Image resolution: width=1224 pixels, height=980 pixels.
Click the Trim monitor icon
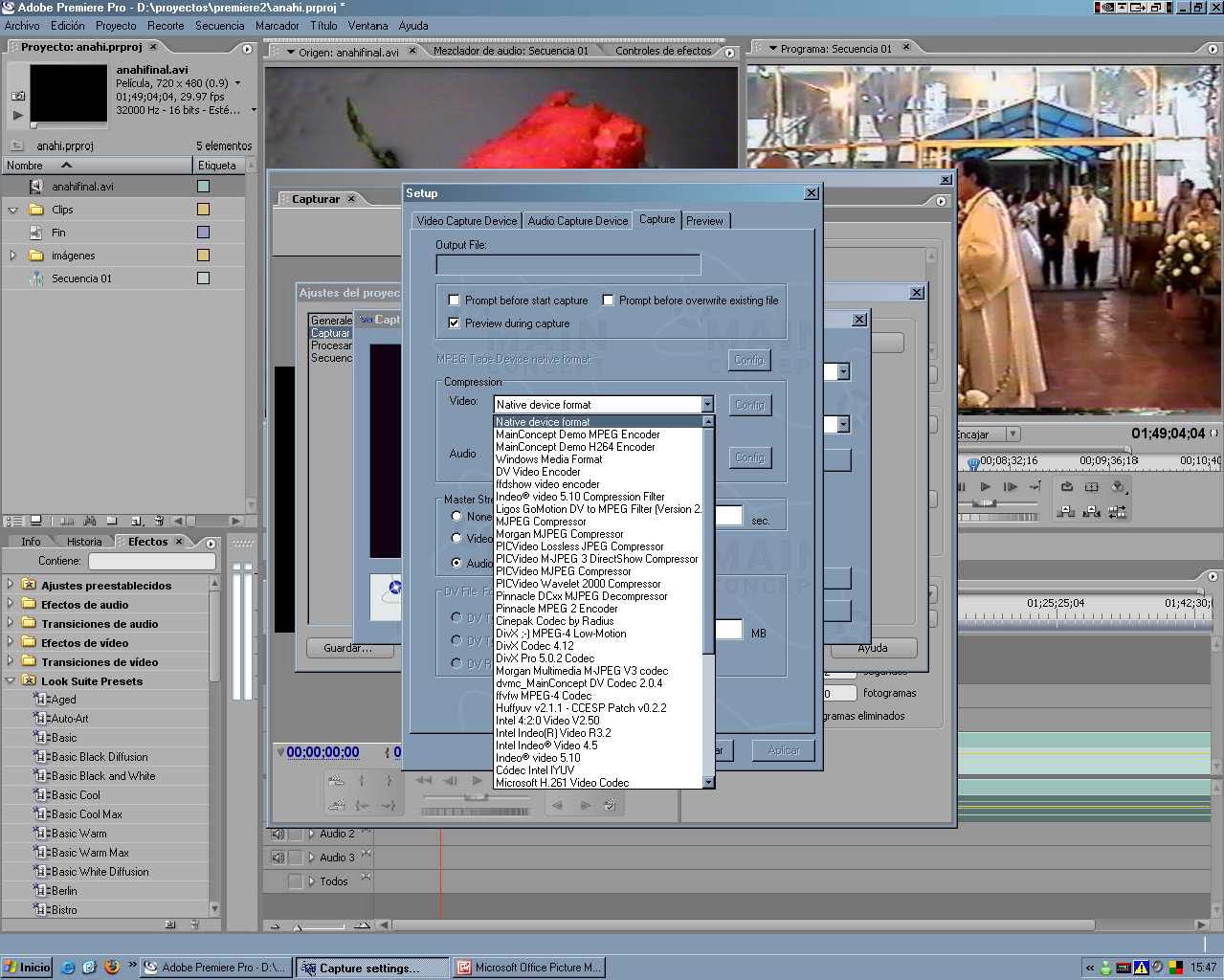[x=1117, y=512]
